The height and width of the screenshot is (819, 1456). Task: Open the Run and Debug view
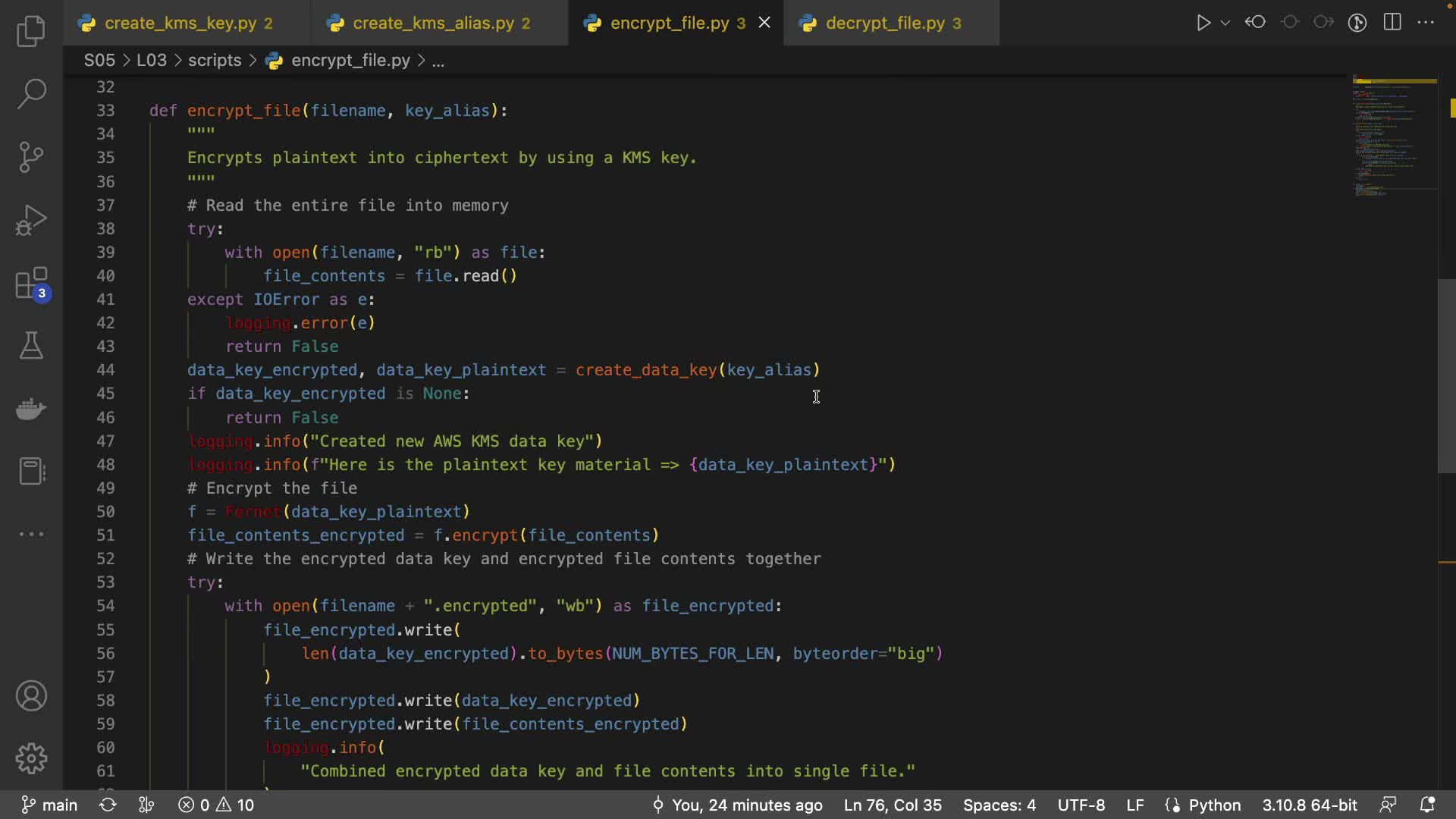point(31,221)
